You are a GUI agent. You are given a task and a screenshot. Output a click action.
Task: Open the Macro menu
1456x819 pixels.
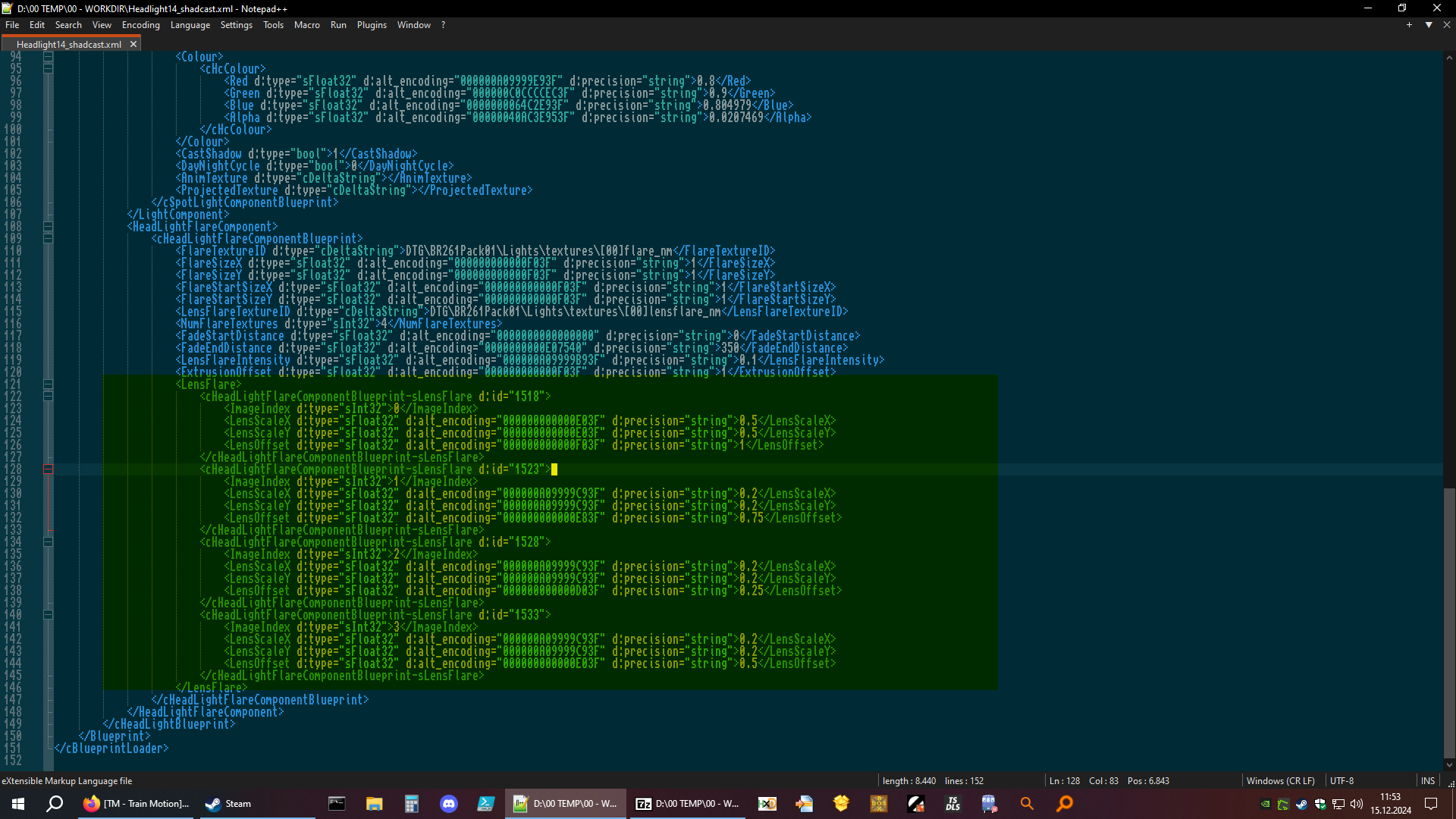click(306, 25)
